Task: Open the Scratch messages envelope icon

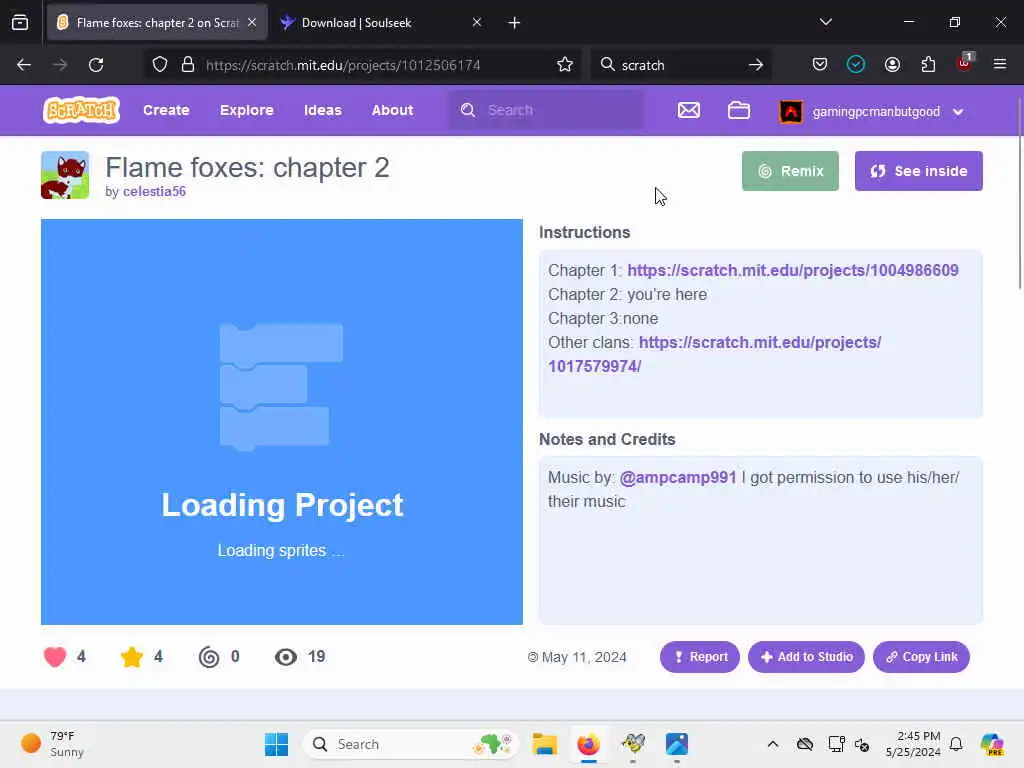Action: tap(688, 110)
